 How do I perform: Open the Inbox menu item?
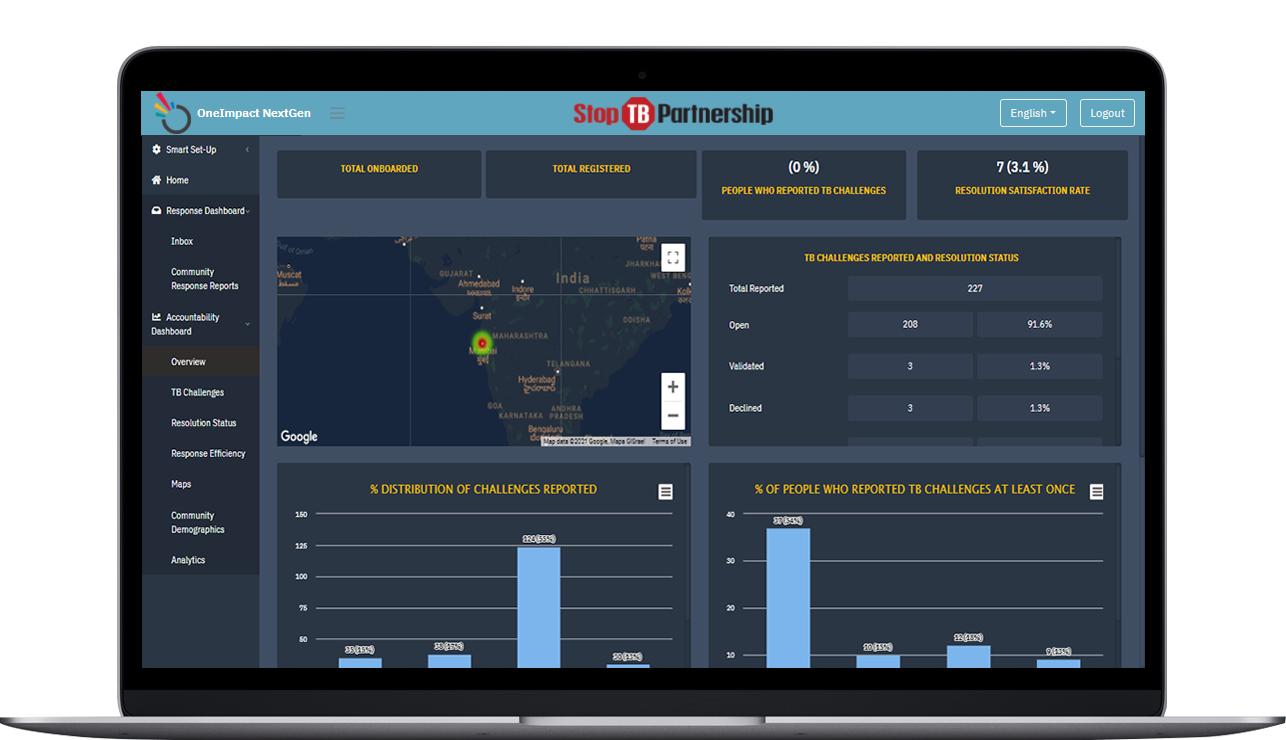pyautogui.click(x=182, y=241)
